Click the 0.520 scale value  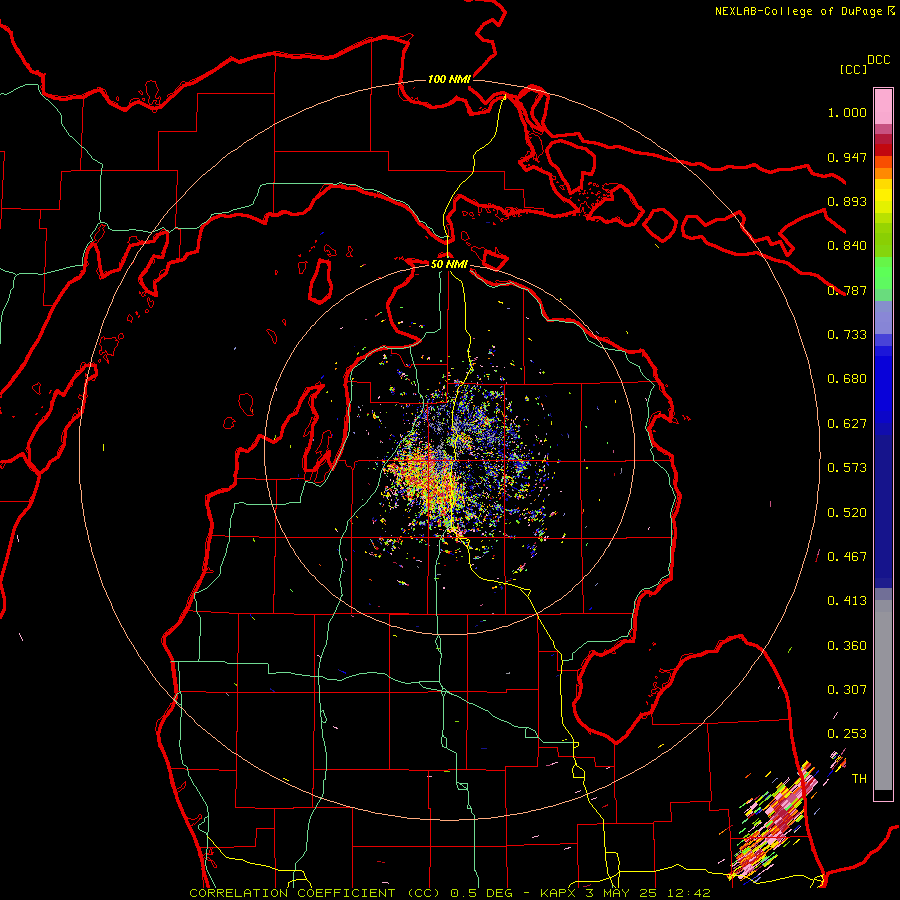coord(847,513)
